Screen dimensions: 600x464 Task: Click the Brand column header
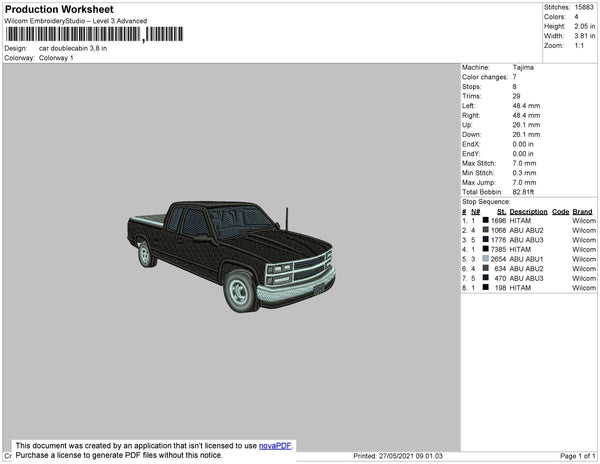pos(582,212)
